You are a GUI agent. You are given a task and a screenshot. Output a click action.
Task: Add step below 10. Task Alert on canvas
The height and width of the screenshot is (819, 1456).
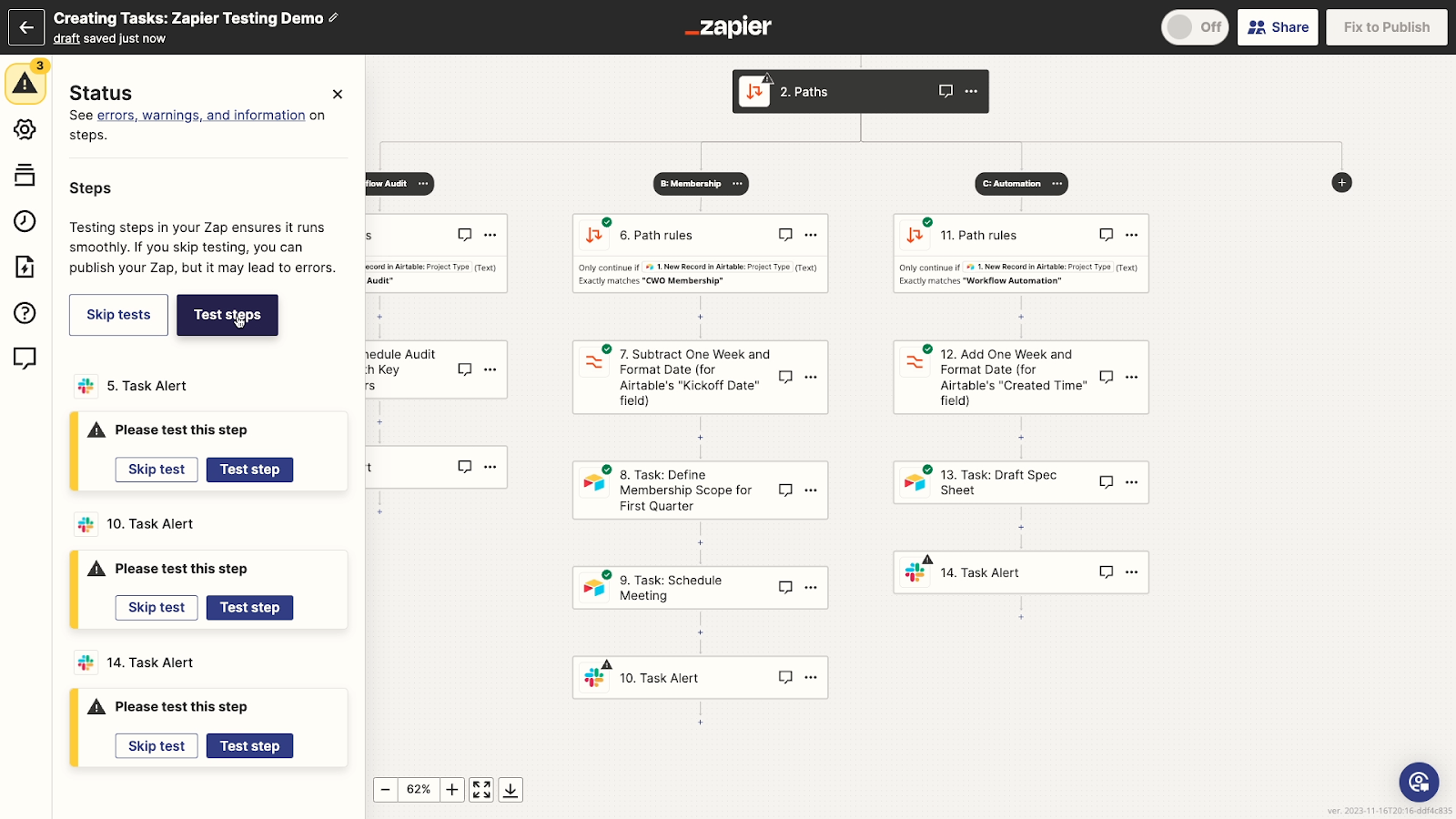click(x=700, y=723)
